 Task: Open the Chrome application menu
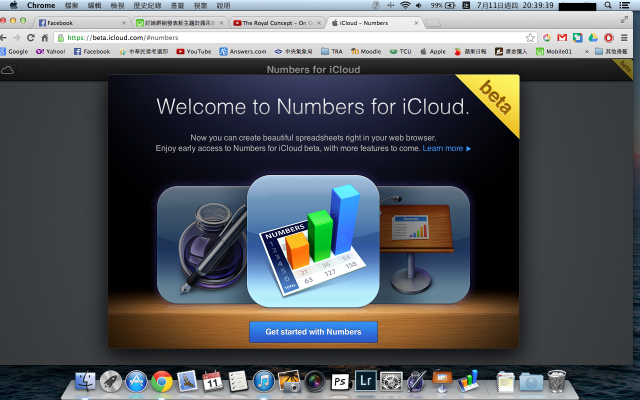41,5
